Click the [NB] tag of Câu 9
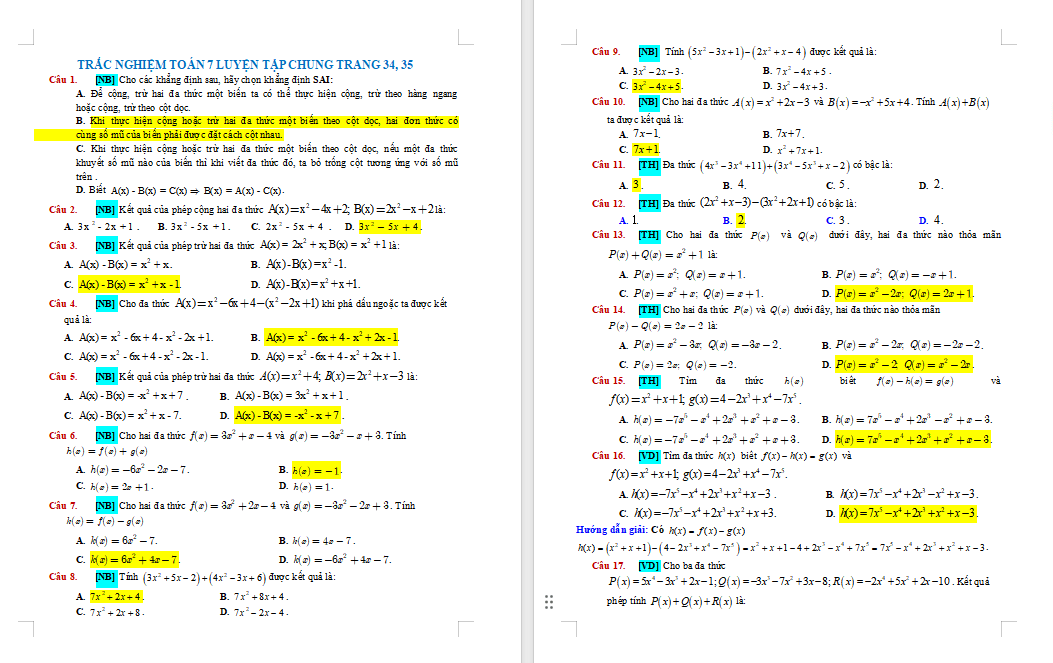1053x663 pixels. click(648, 52)
